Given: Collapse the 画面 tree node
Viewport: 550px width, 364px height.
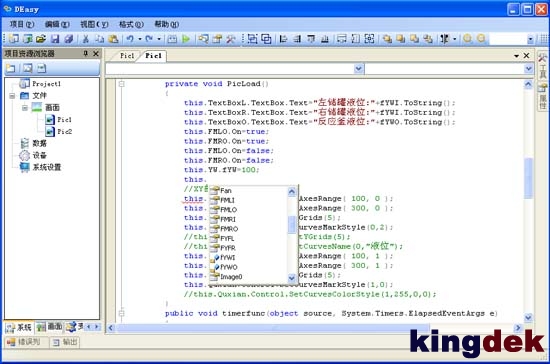Looking at the screenshot, I should coord(25,108).
